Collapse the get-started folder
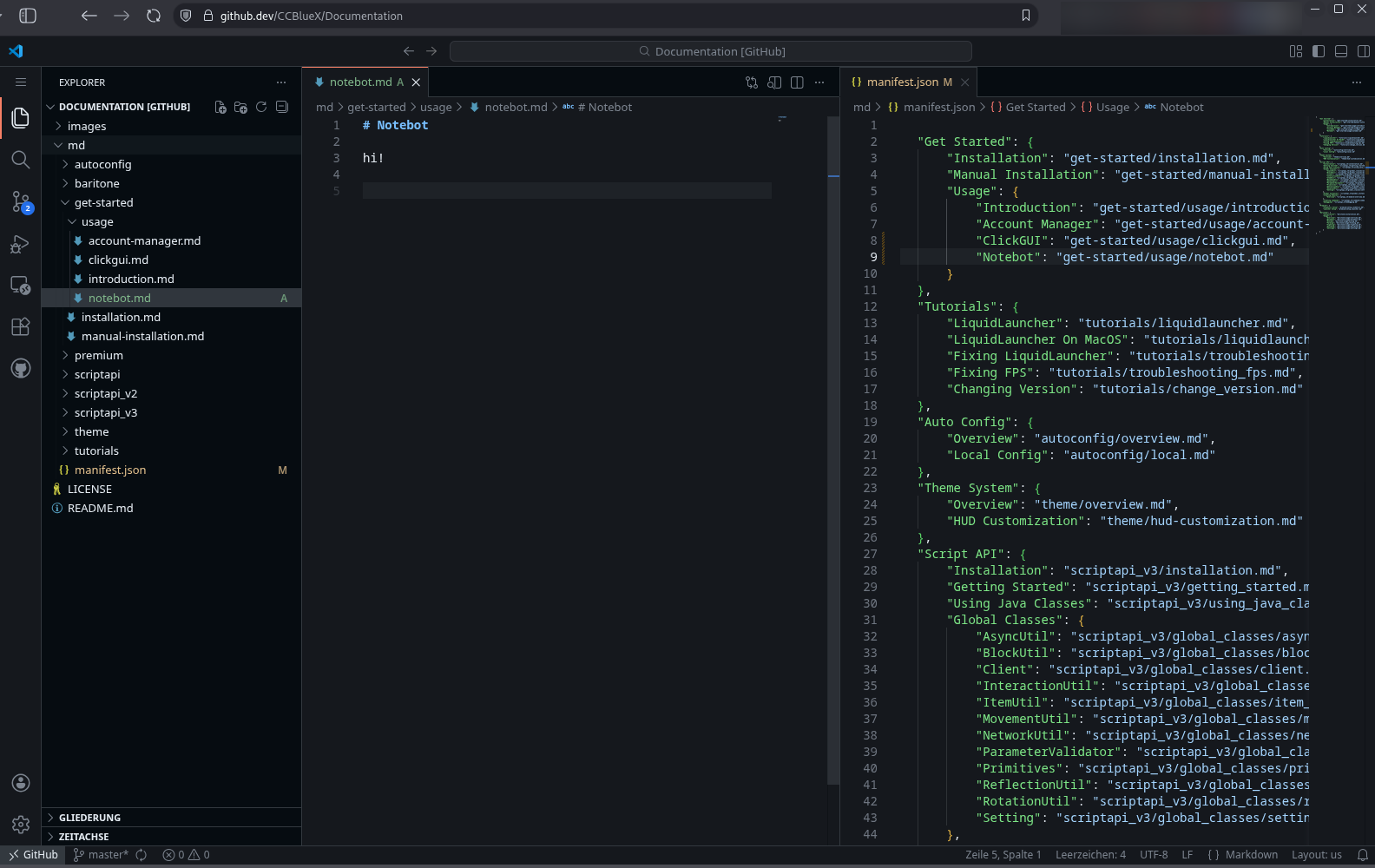 point(103,203)
